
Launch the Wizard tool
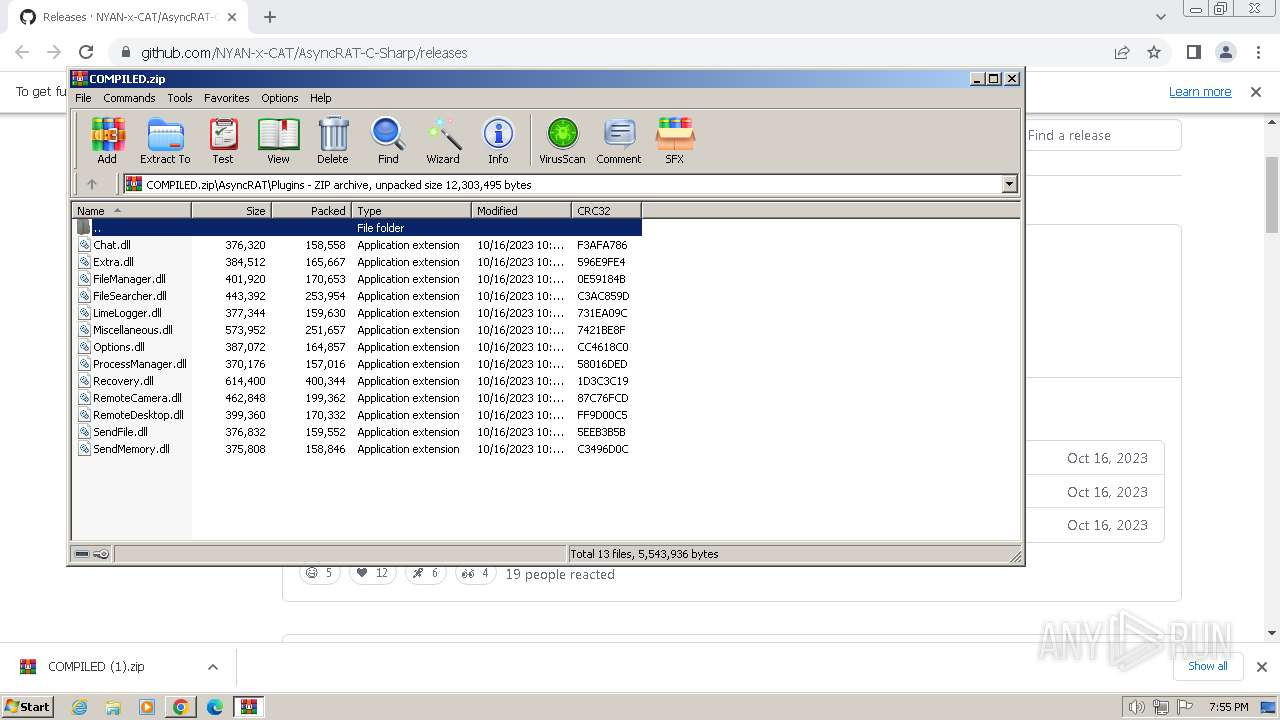[443, 140]
